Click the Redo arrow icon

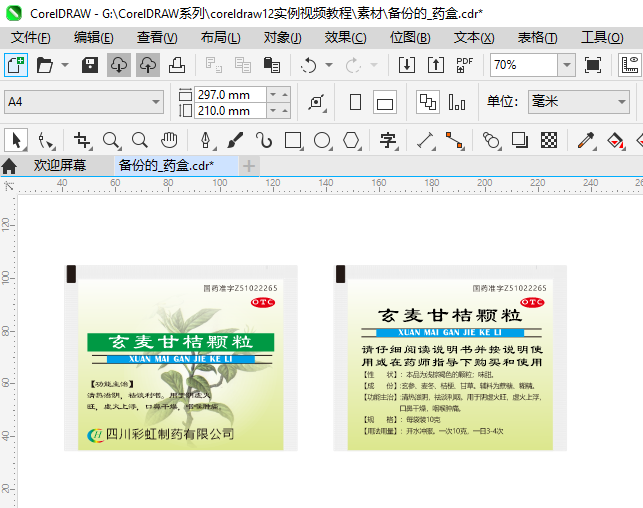pos(353,65)
